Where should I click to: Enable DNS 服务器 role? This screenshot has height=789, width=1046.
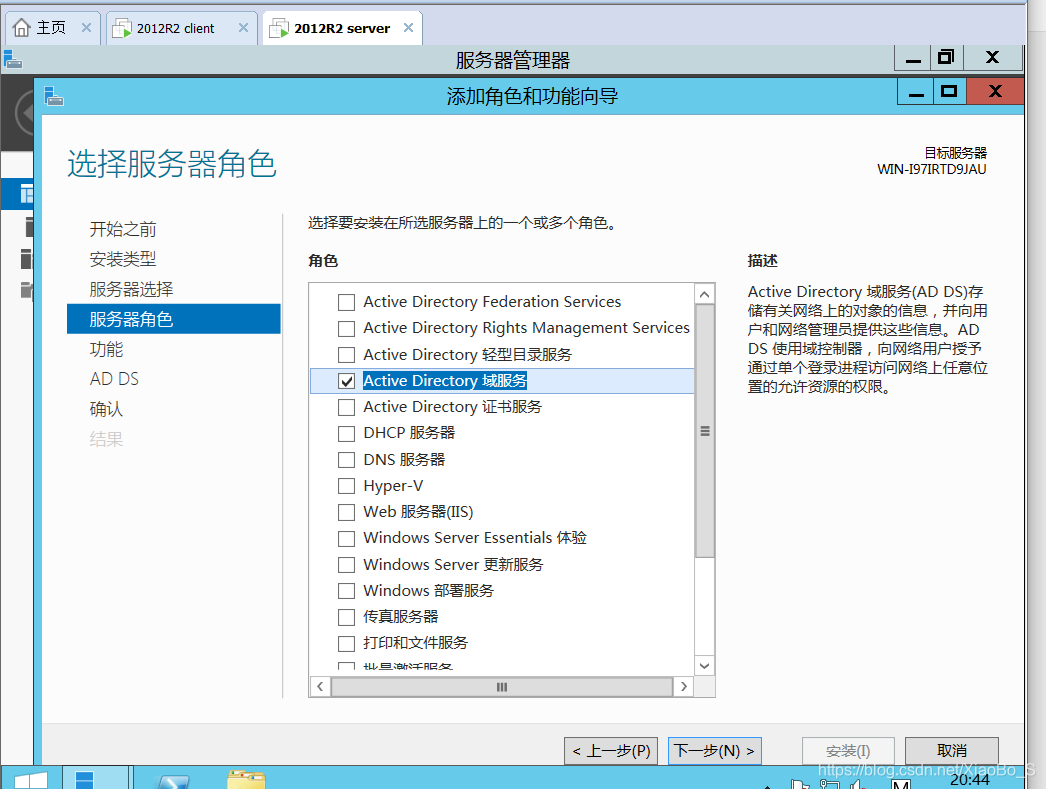346,460
